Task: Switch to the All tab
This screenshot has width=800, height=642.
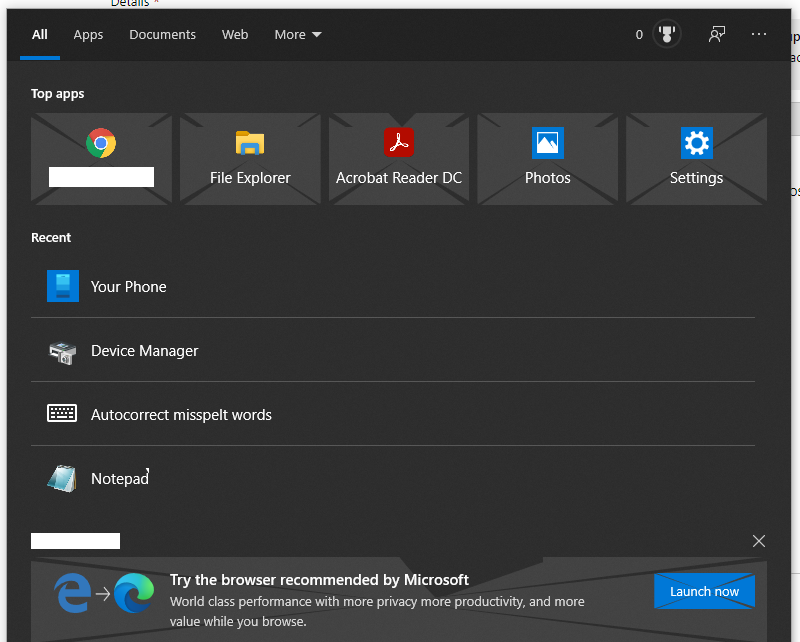Action: tap(40, 35)
